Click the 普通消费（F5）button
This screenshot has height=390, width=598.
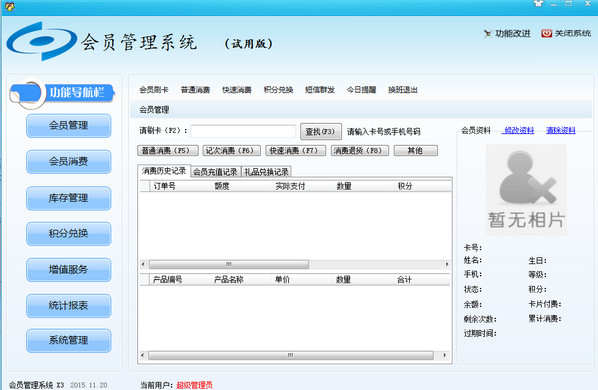[x=168, y=151]
